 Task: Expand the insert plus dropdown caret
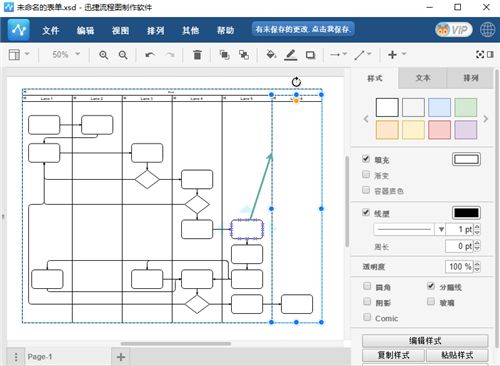click(404, 54)
